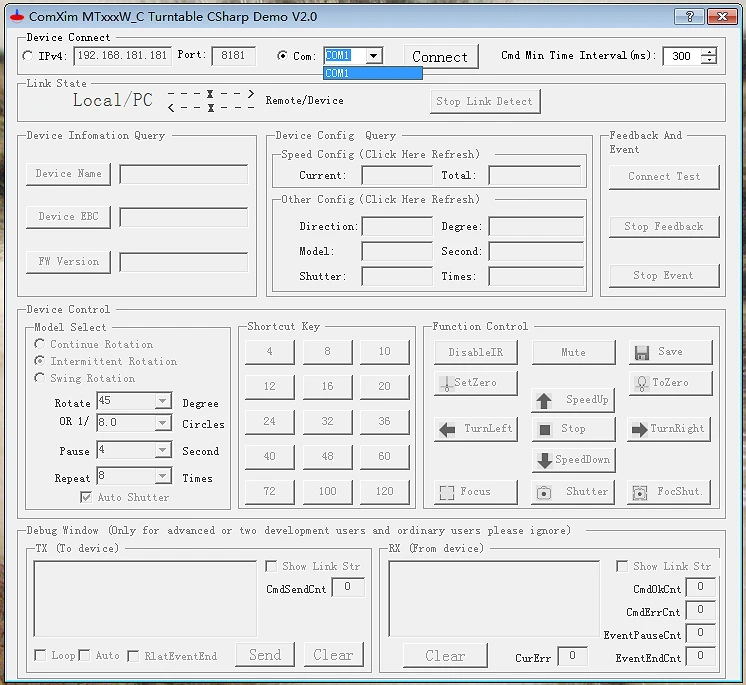Toggle the Auto Shutter checkbox
746x685 pixels.
pyautogui.click(x=86, y=498)
